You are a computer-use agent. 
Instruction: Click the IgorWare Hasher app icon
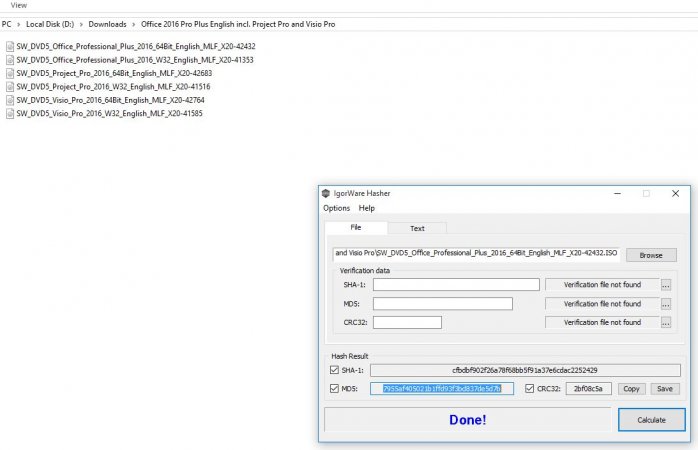coord(326,193)
